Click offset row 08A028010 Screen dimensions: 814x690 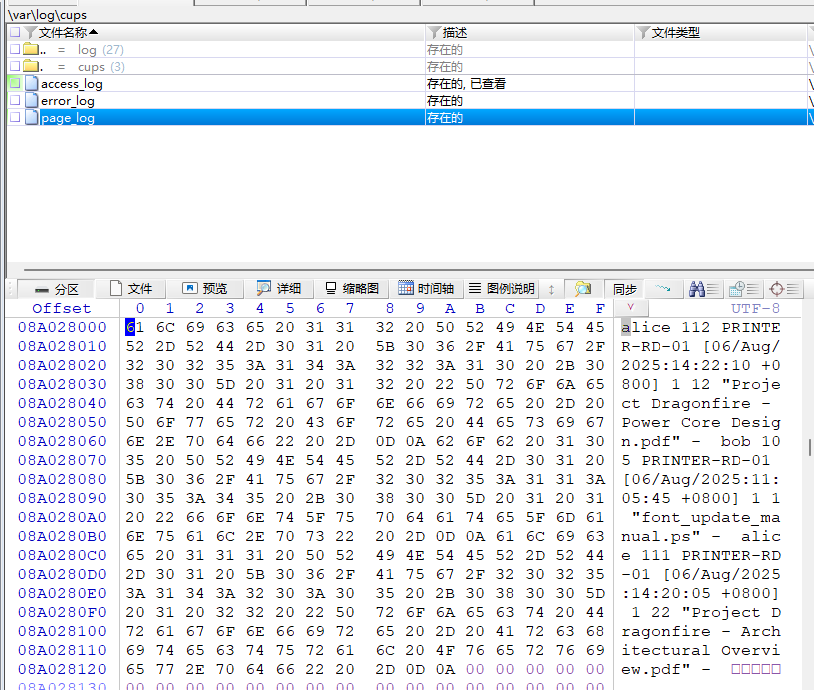pyautogui.click(x=62, y=346)
